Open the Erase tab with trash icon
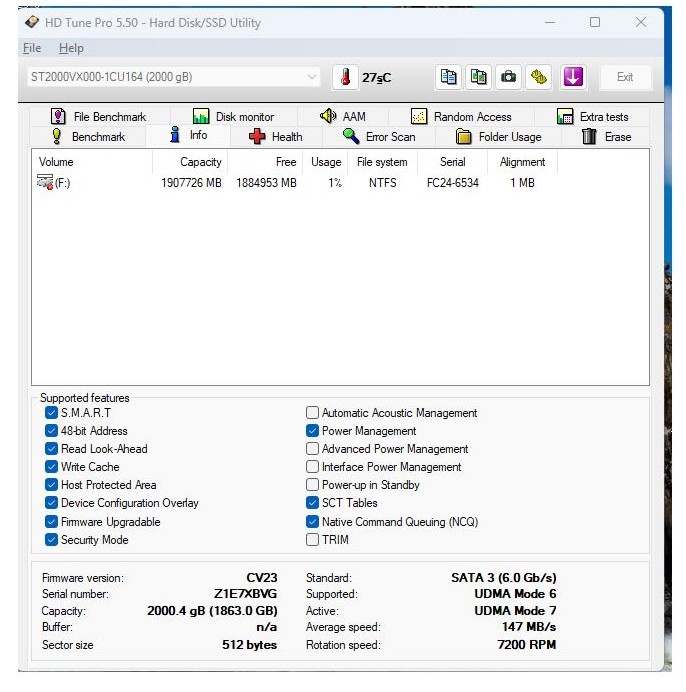This screenshot has width=686, height=692. (606, 137)
